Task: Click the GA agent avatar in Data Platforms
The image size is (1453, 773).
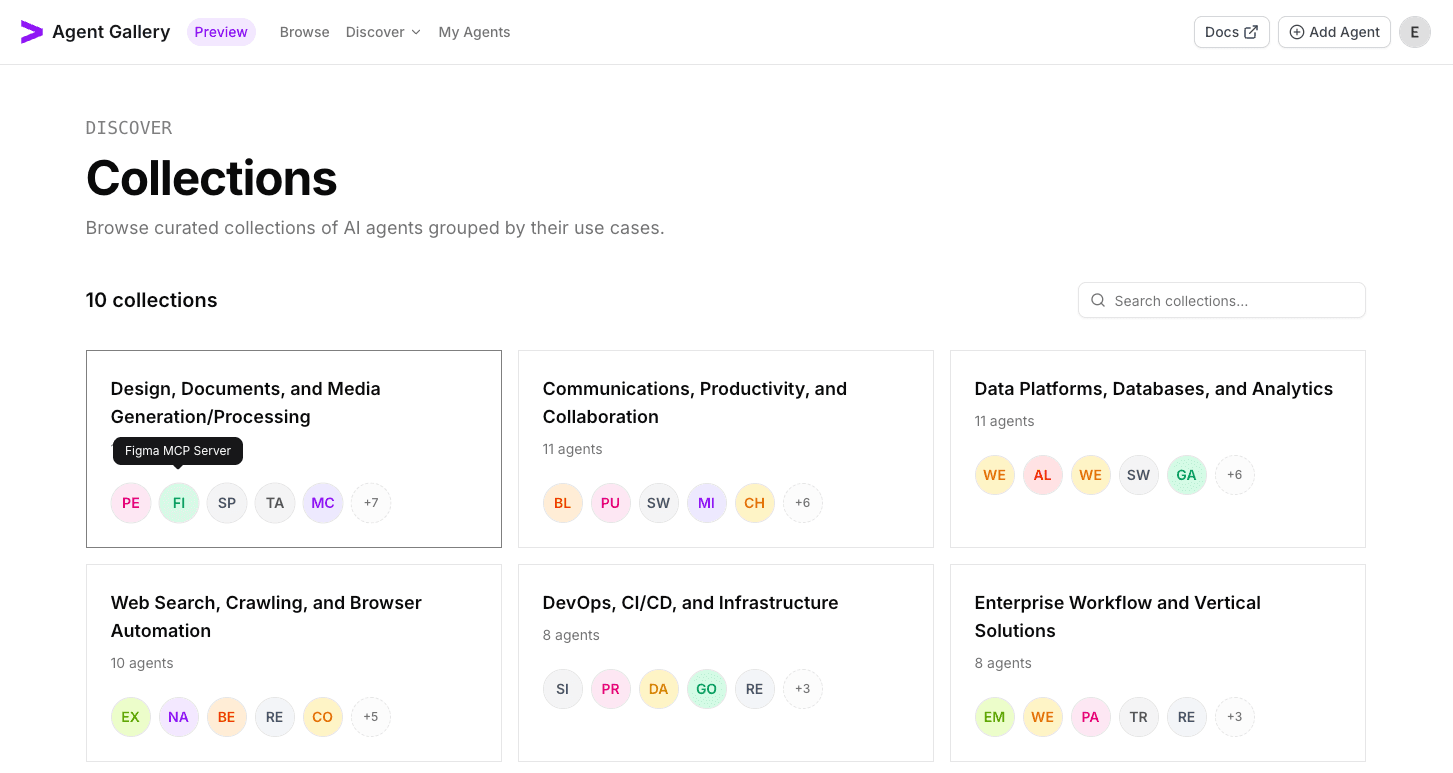Action: [x=1187, y=475]
